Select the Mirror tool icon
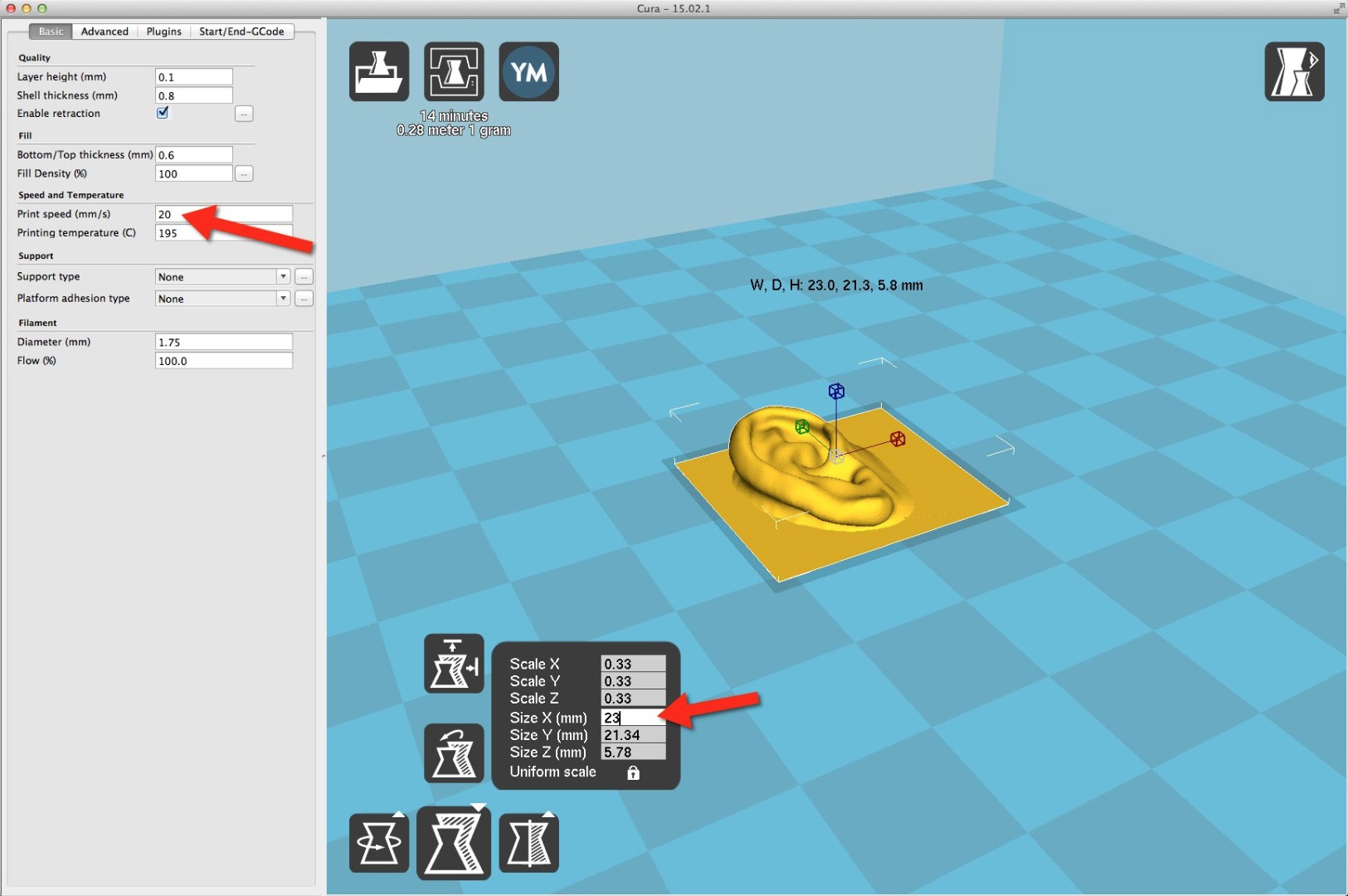This screenshot has width=1348, height=896. (x=529, y=843)
